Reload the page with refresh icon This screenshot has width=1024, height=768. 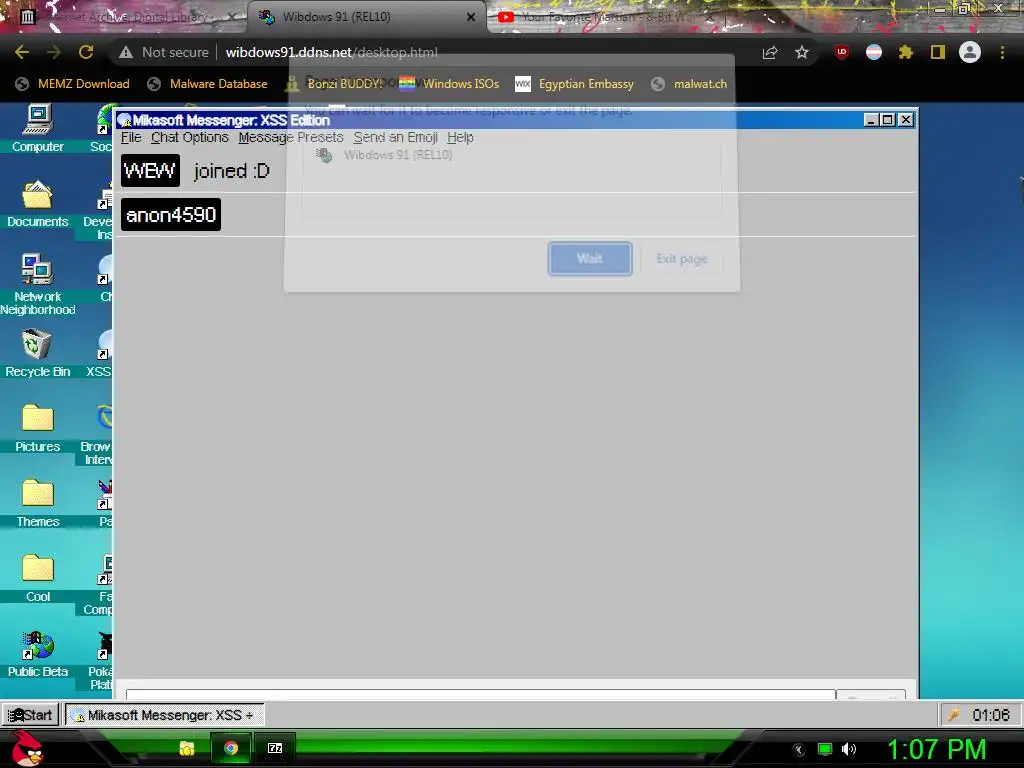pyautogui.click(x=86, y=52)
